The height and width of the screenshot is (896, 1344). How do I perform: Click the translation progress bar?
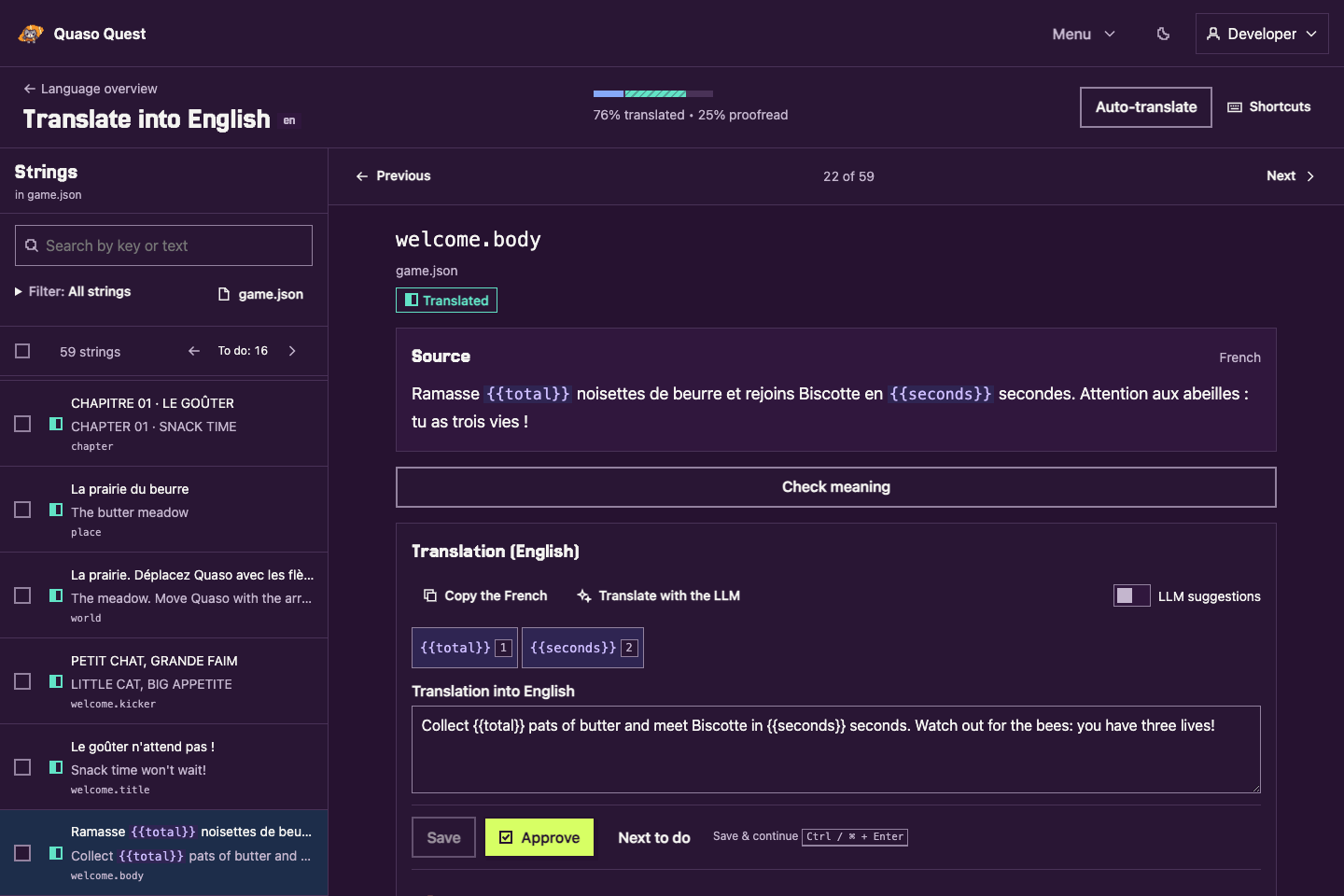(x=653, y=93)
